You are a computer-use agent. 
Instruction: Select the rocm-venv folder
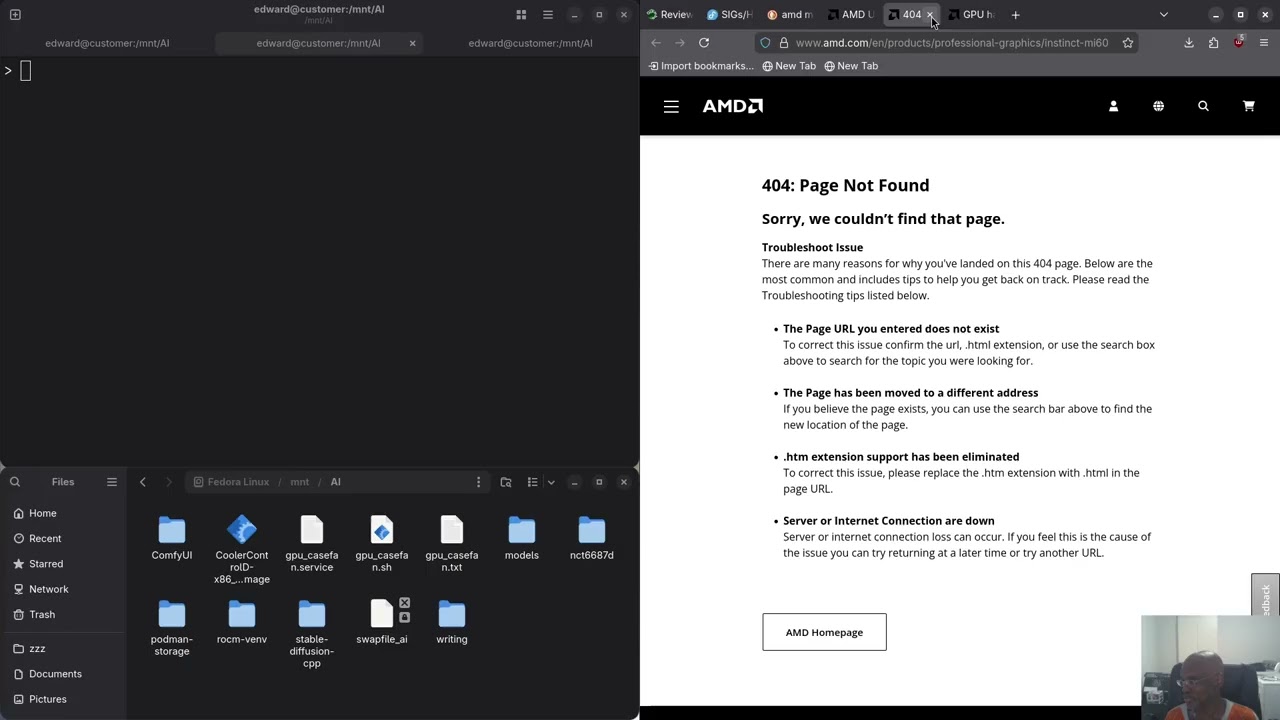242,622
